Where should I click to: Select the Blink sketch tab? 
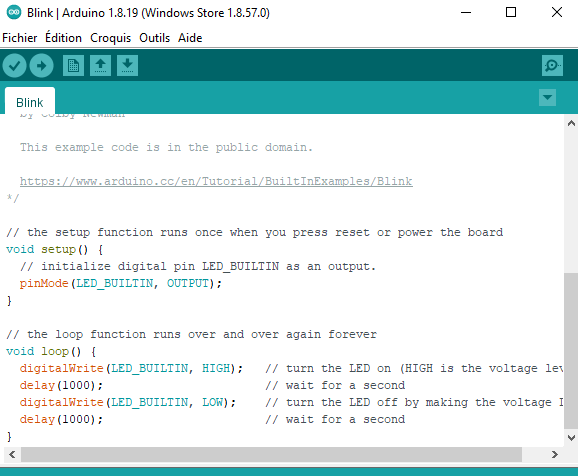click(x=30, y=102)
